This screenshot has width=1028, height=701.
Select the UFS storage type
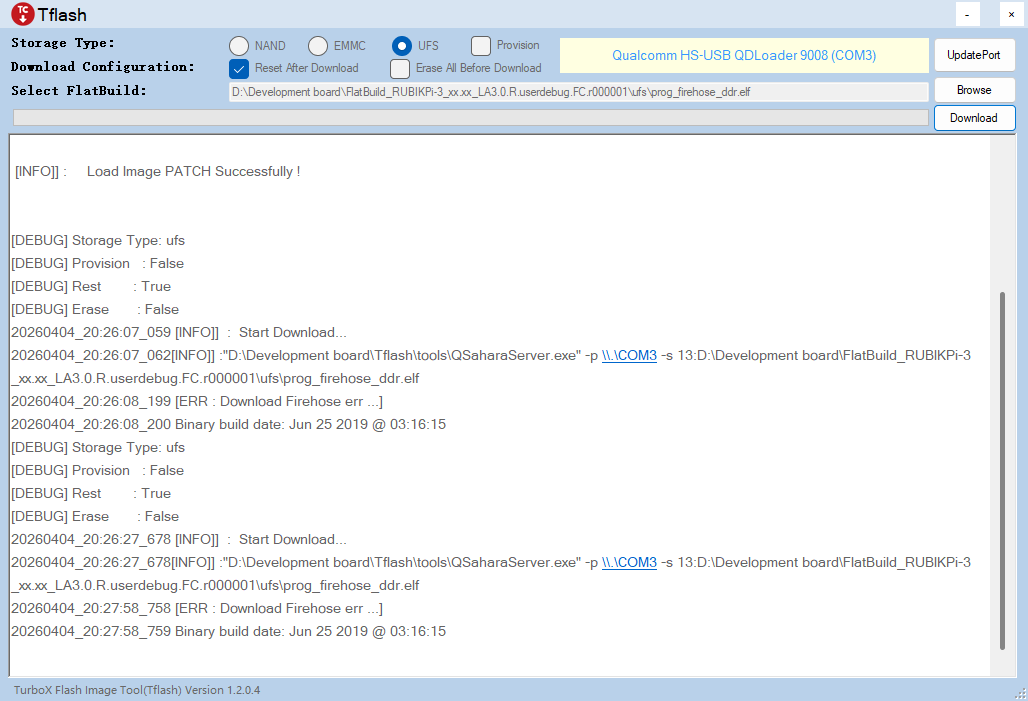402,46
